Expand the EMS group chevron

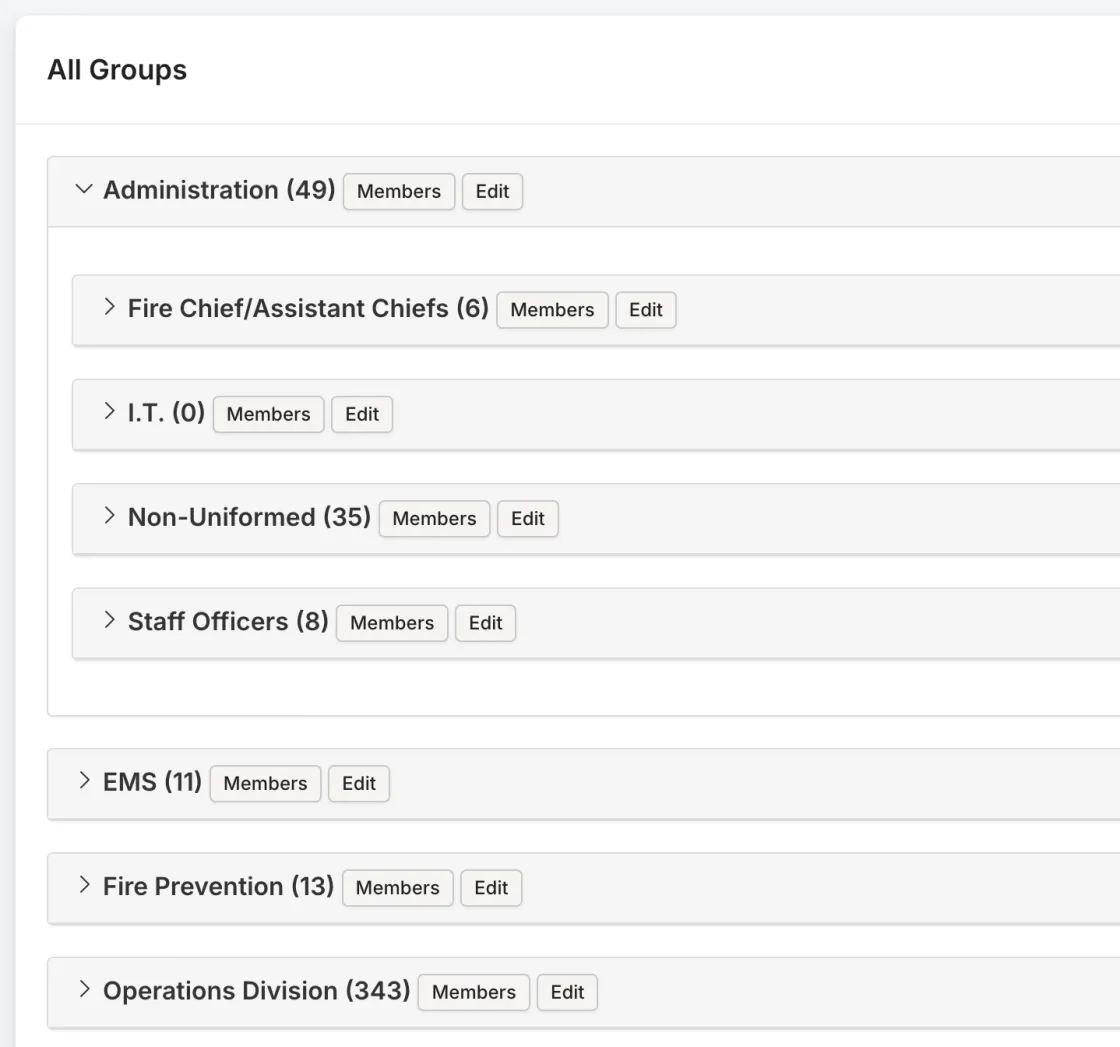[x=85, y=781]
